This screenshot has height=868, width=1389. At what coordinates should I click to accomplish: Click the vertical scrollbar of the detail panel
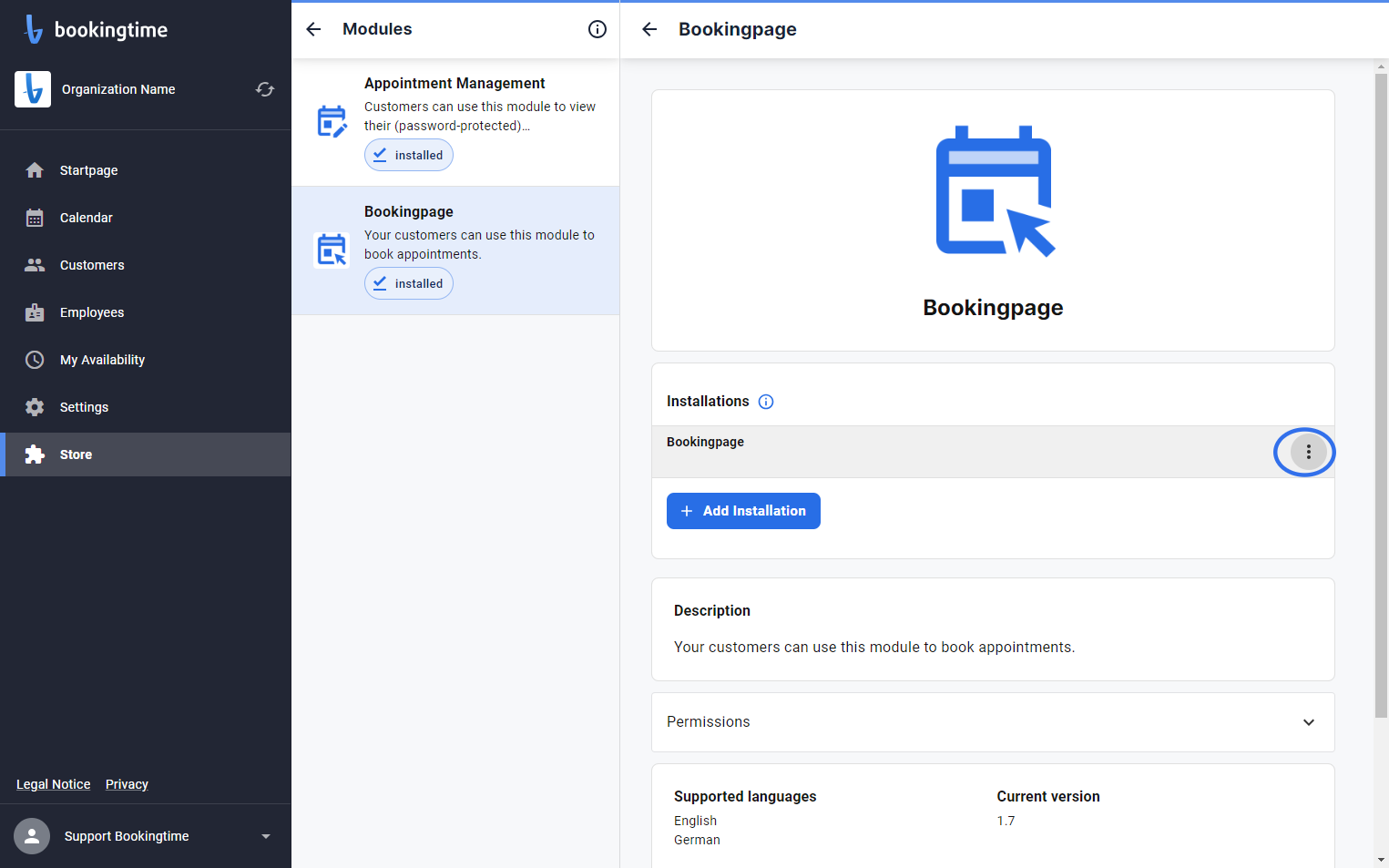coord(1382,396)
